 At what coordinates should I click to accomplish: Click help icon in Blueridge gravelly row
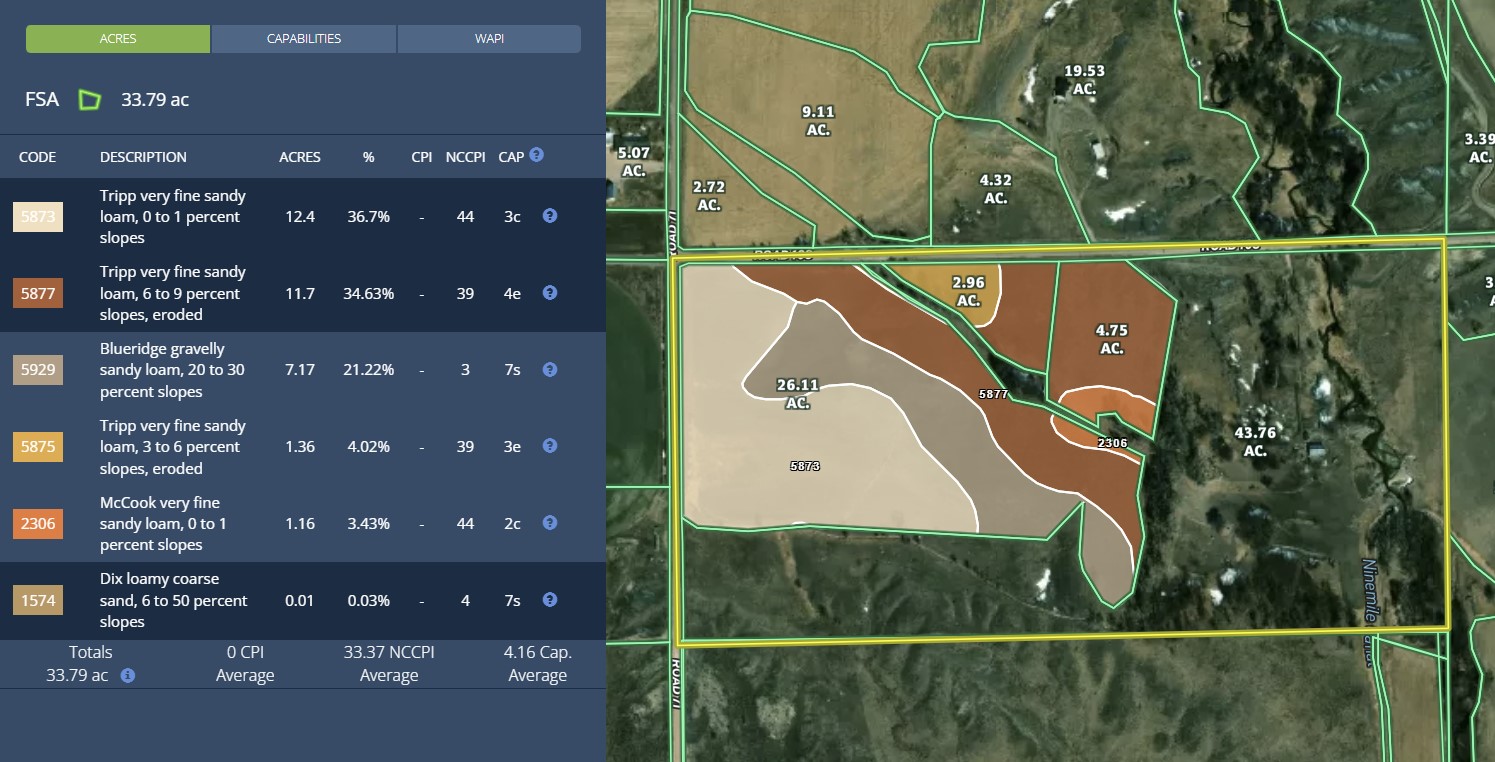549,370
